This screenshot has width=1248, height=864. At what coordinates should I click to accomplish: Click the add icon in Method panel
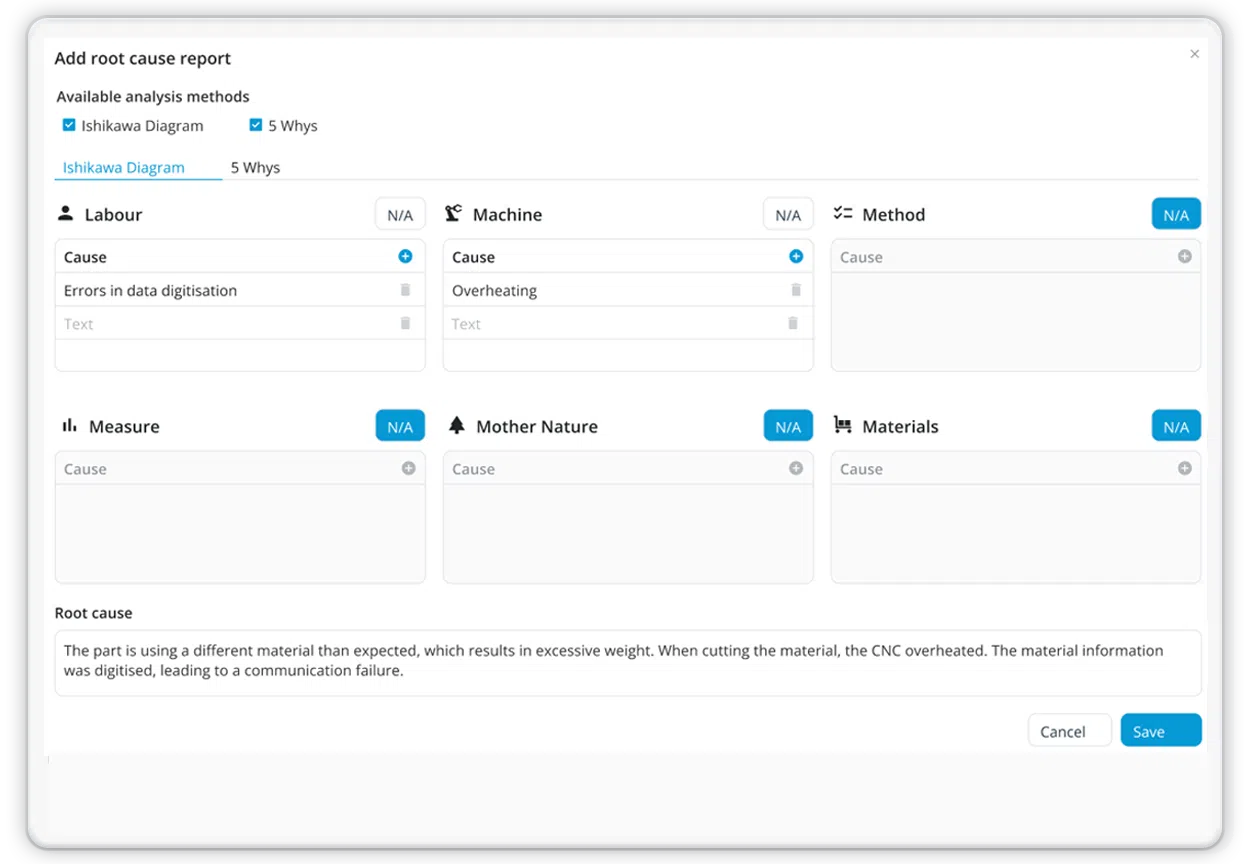click(x=1184, y=257)
